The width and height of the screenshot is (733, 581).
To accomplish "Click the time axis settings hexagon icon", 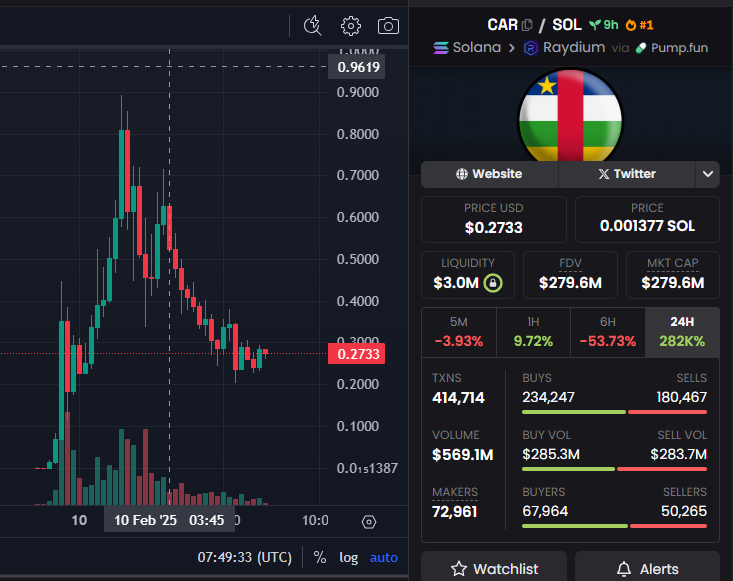I will point(369,522).
